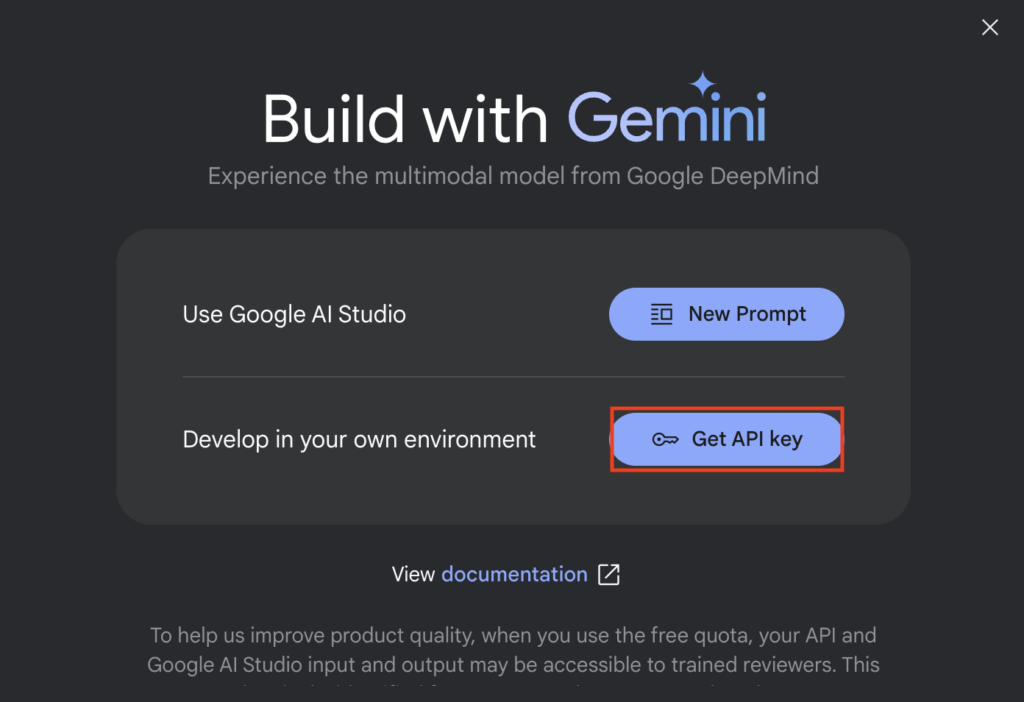Select the Develop in your own environment text
This screenshot has width=1024, height=702.
tap(359, 439)
